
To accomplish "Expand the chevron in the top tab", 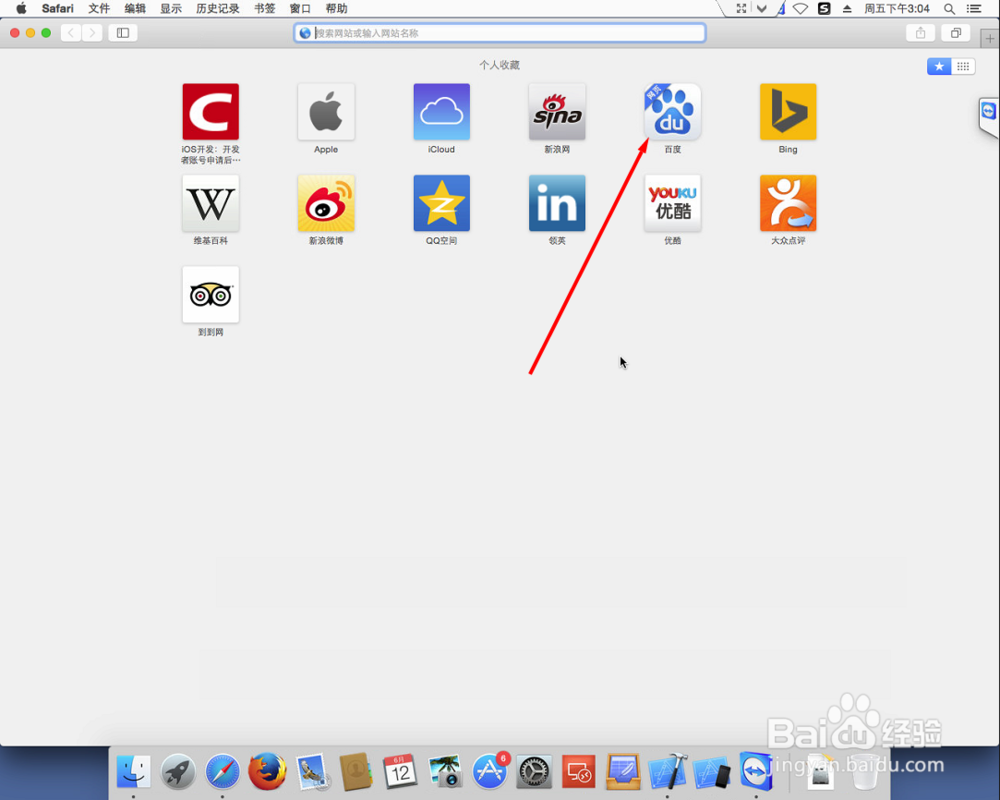I will (761, 8).
